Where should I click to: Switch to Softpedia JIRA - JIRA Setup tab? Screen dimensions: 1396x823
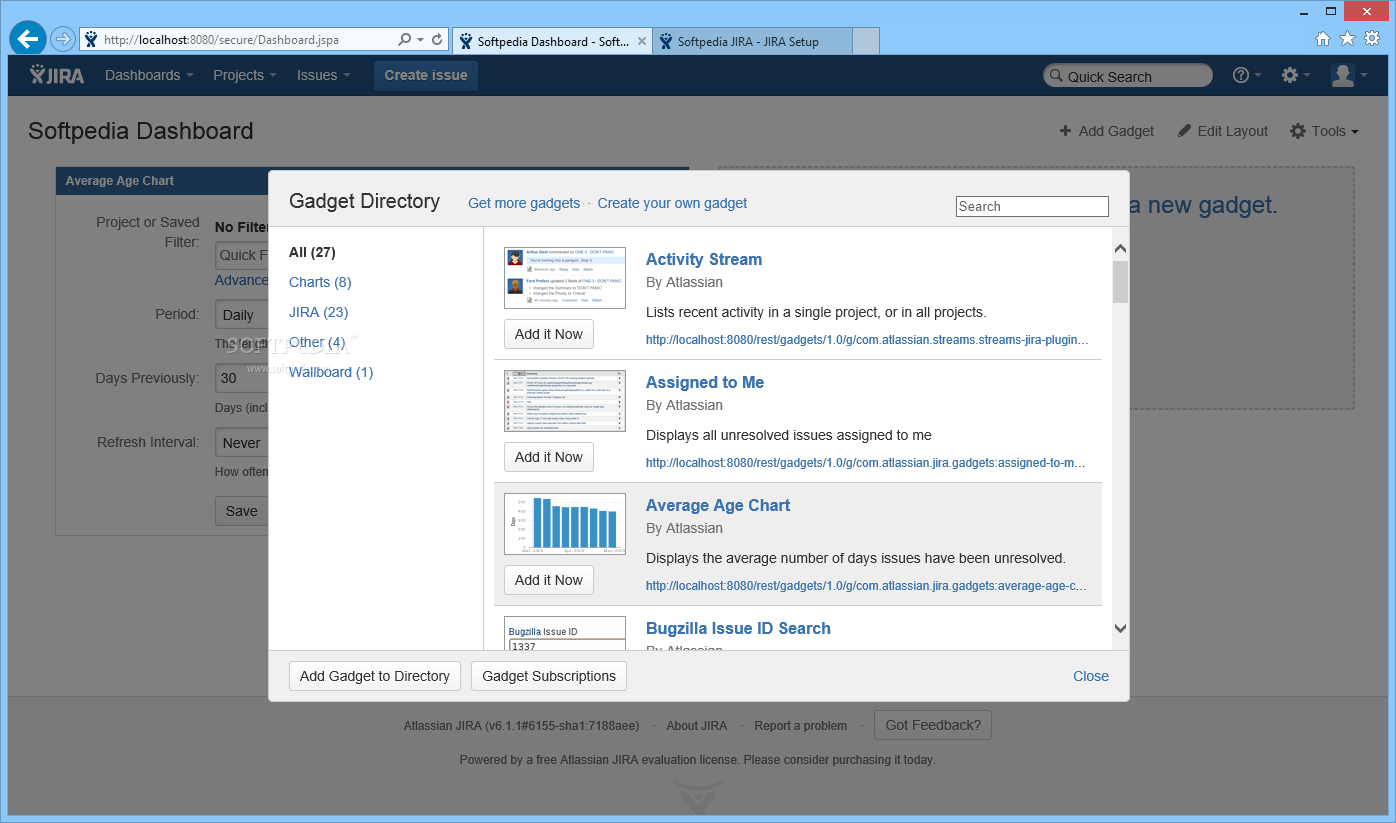pyautogui.click(x=752, y=41)
